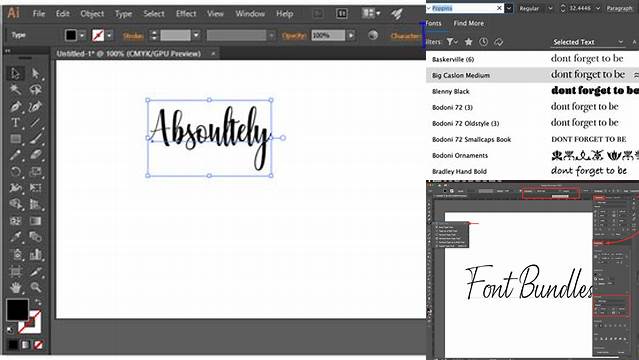The image size is (639, 360).
Task: Select the Lasso tool
Action: (x=36, y=89)
